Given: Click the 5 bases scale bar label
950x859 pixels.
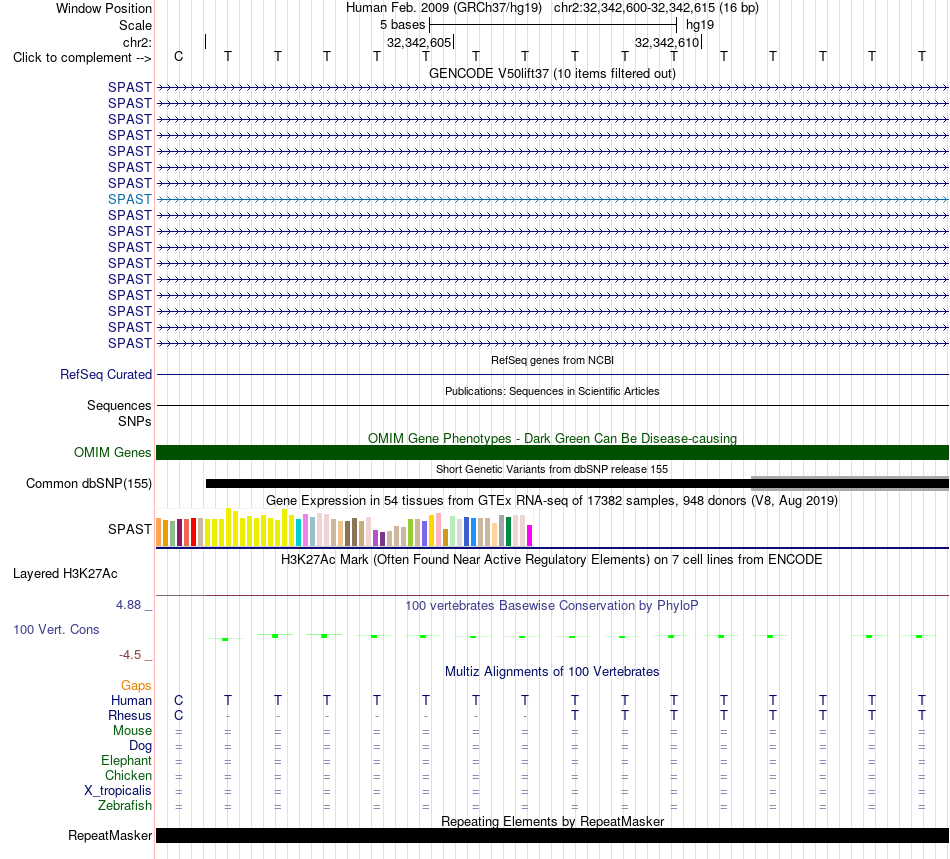Looking at the screenshot, I should pos(402,25).
